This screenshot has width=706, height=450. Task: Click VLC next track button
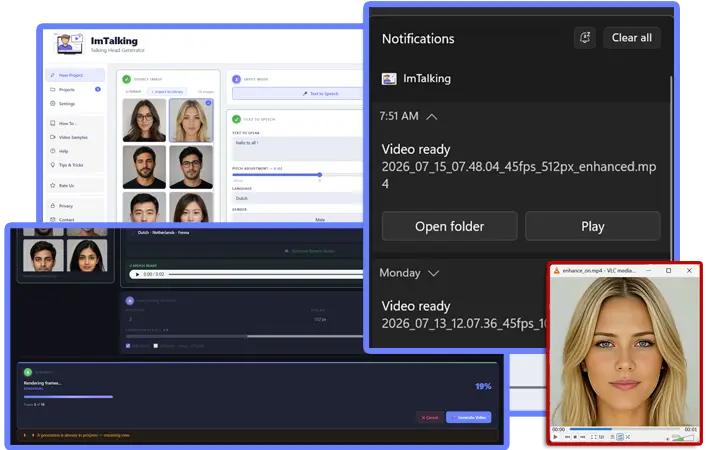pos(583,437)
